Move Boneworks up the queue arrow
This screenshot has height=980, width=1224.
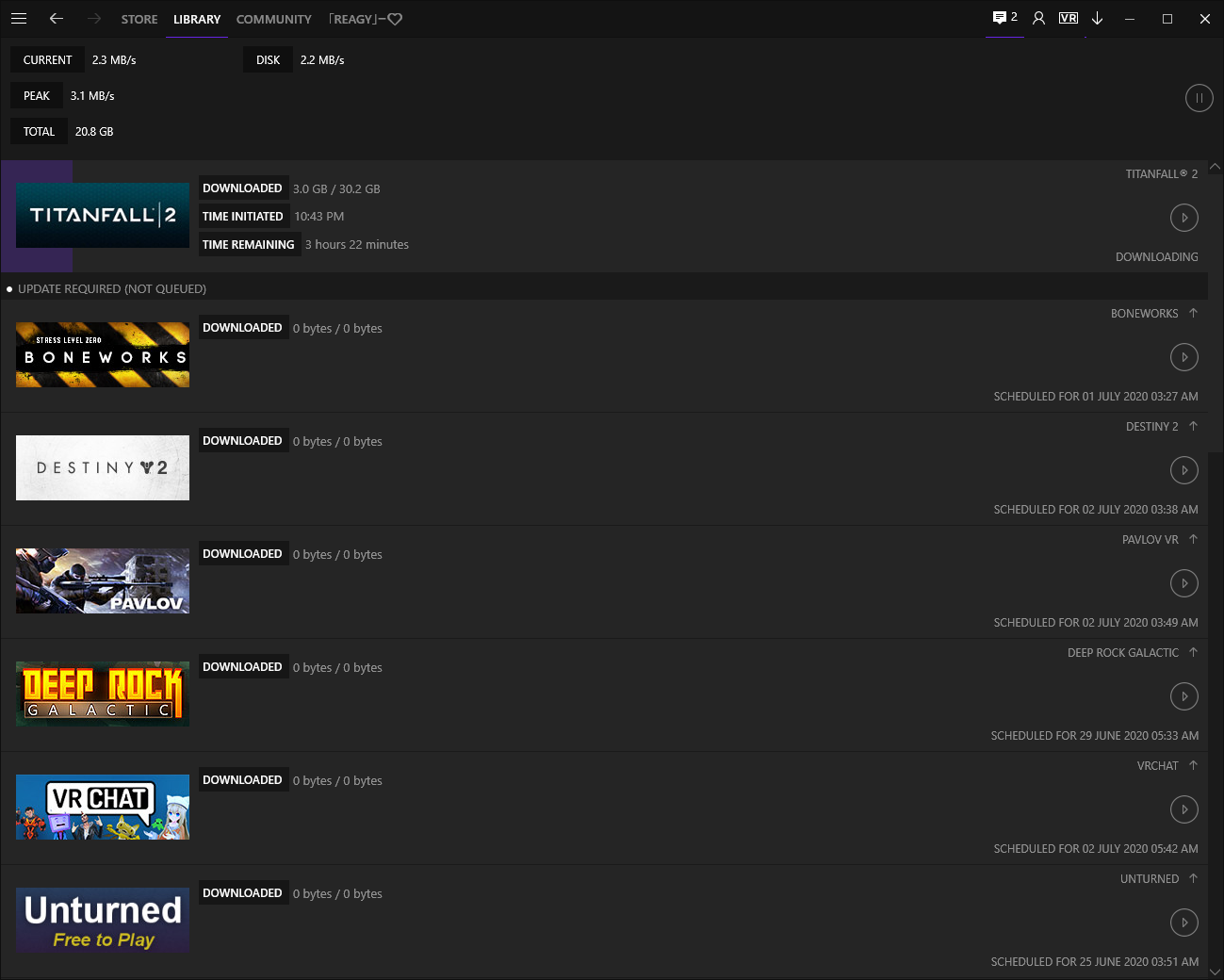coord(1193,313)
